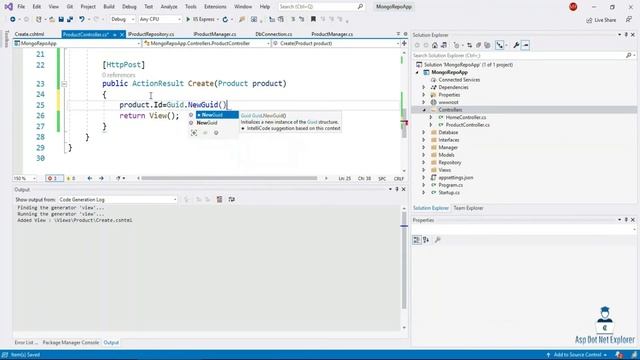Select the first NewGuid IntelliSense suggestion

click(x=217, y=115)
